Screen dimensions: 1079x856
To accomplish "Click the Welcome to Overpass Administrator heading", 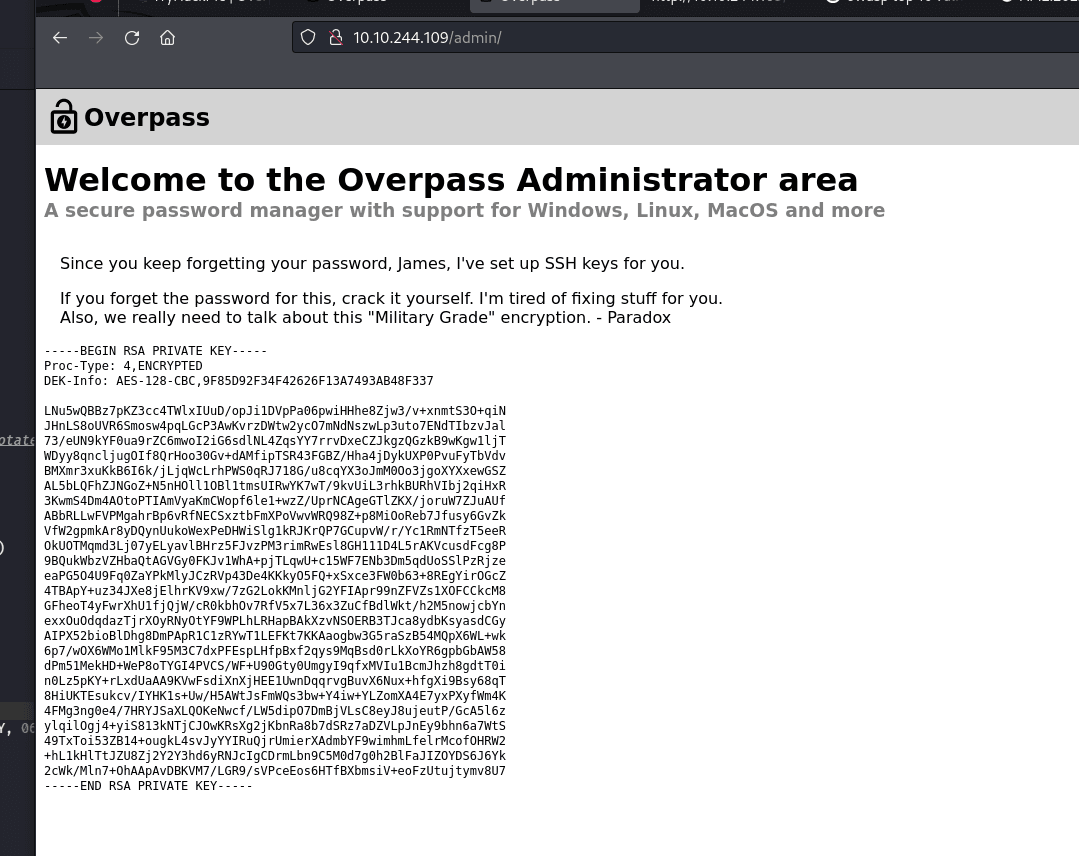I will 451,180.
